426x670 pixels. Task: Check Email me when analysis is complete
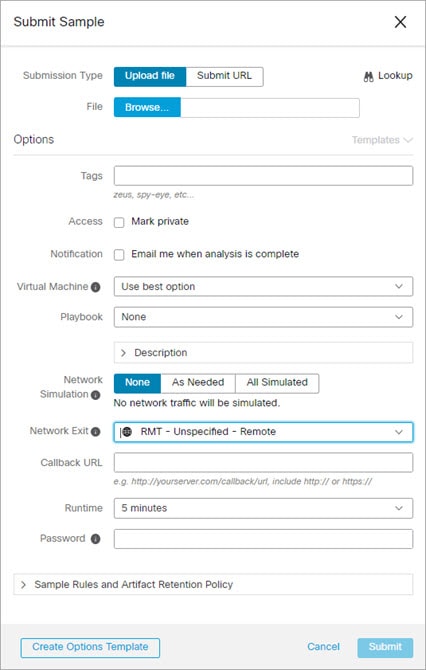(x=119, y=255)
